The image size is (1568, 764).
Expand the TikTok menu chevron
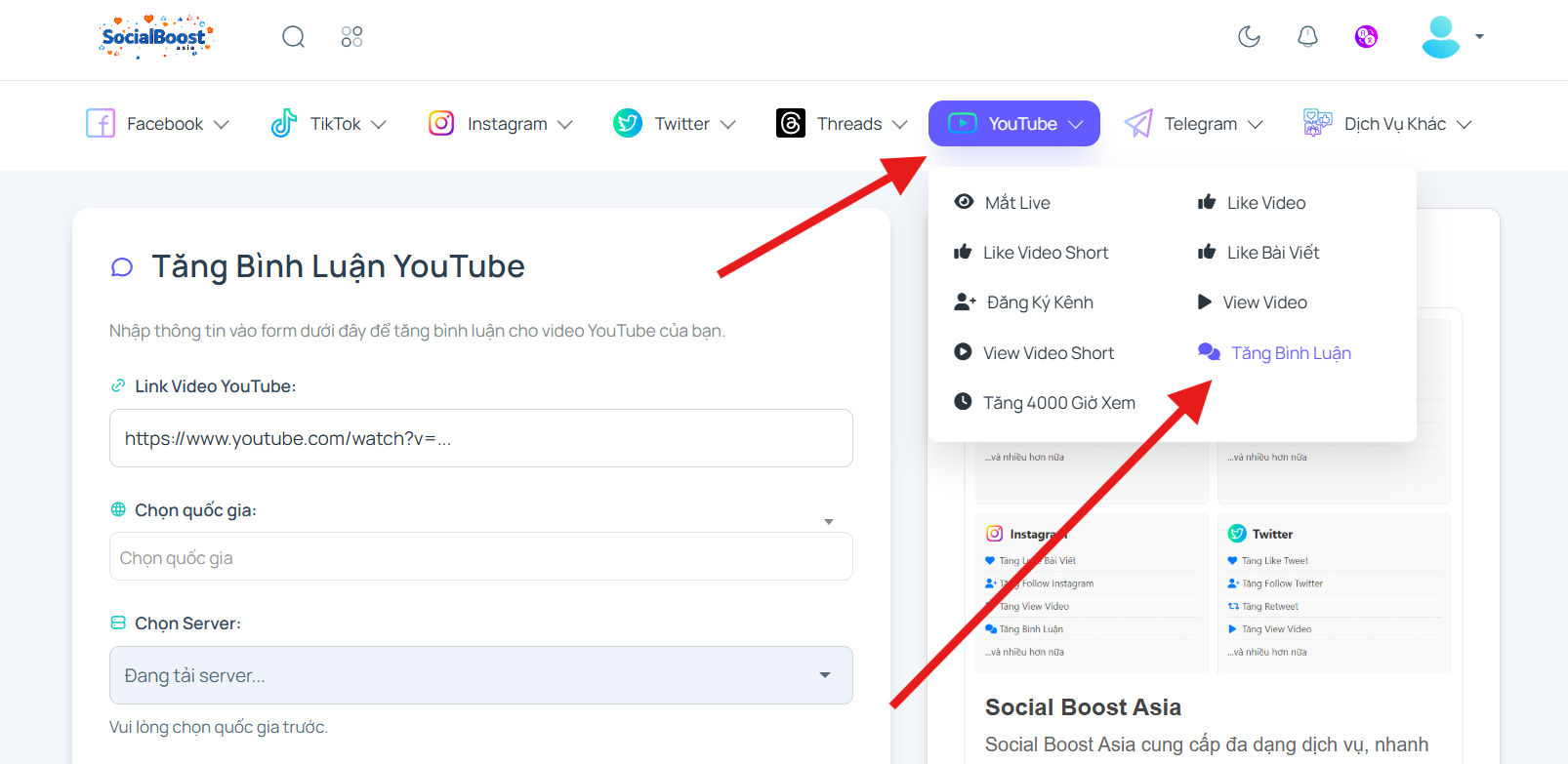pyautogui.click(x=379, y=124)
